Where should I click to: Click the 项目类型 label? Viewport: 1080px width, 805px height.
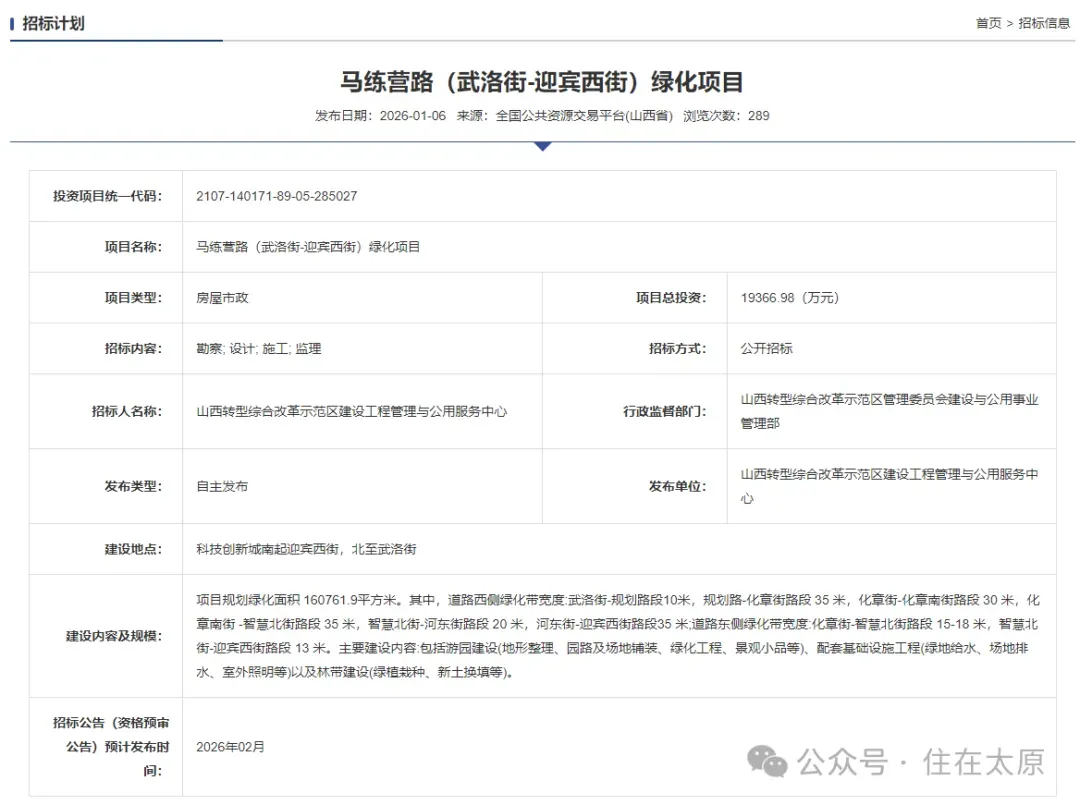(133, 298)
